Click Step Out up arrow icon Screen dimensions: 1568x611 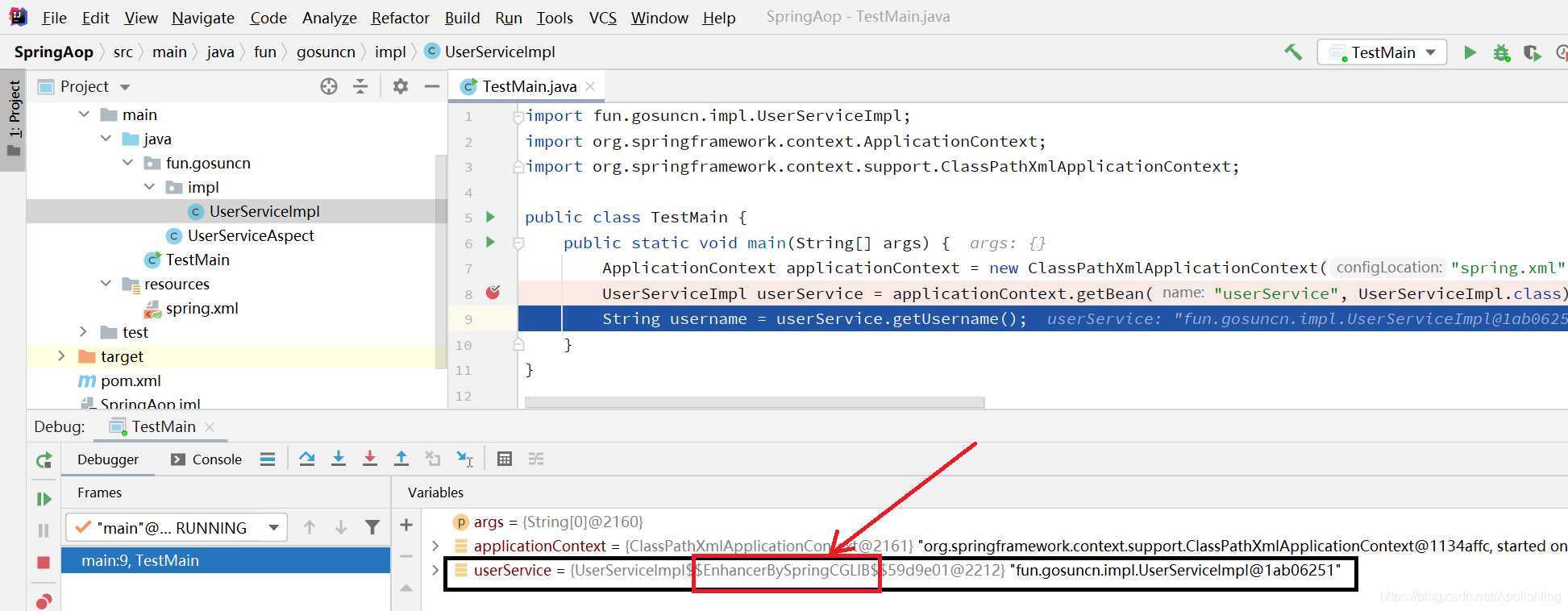pyautogui.click(x=401, y=459)
